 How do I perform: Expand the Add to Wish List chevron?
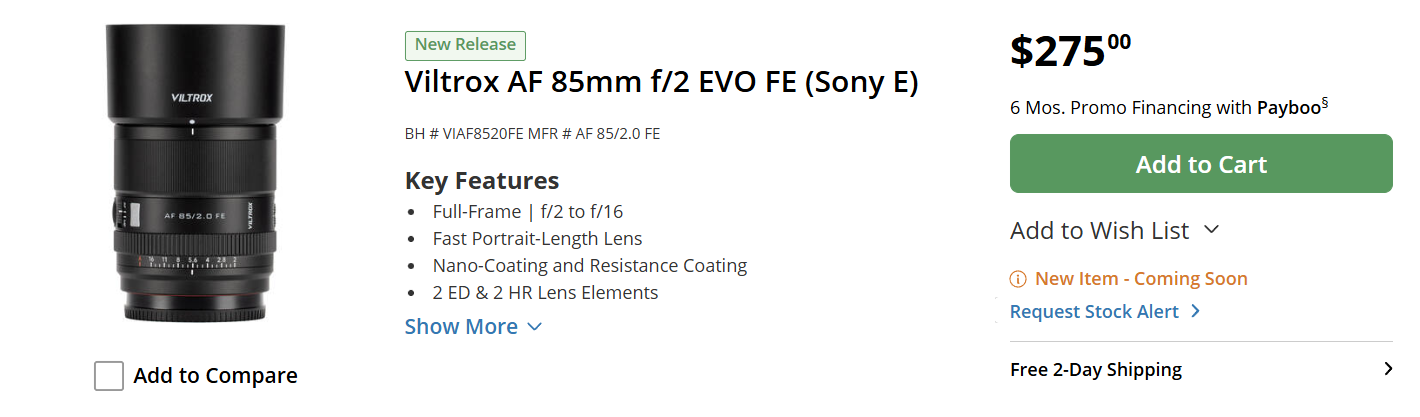click(x=1212, y=230)
